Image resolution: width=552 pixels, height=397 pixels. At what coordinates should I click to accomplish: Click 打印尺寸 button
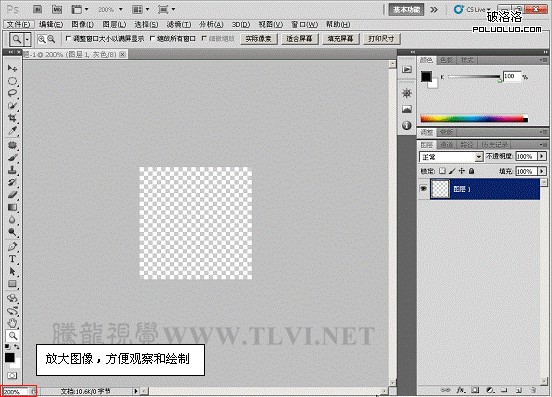[381, 39]
